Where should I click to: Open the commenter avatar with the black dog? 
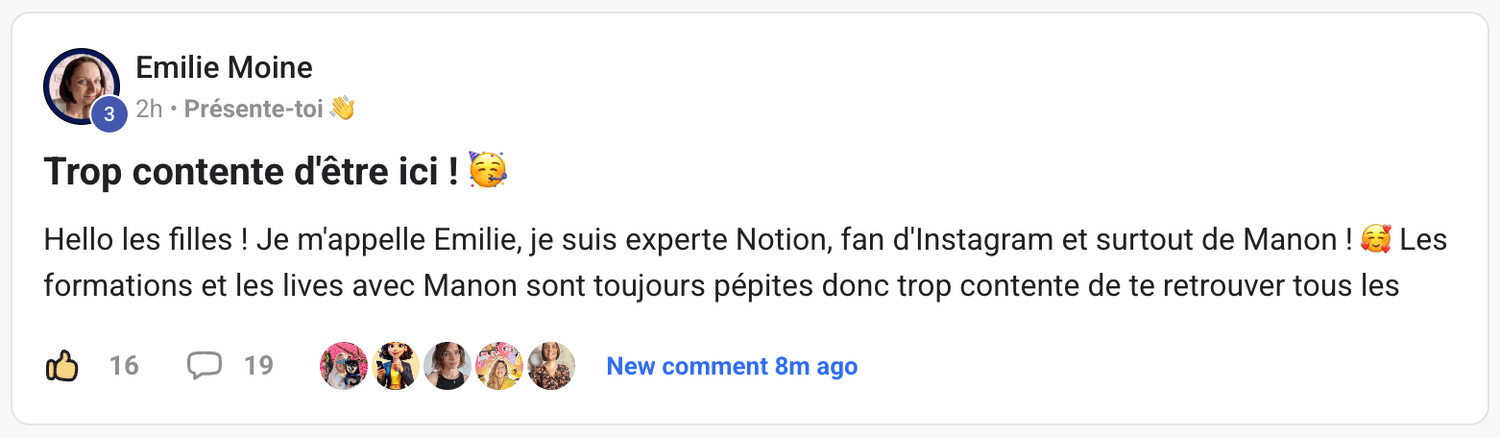(x=344, y=366)
